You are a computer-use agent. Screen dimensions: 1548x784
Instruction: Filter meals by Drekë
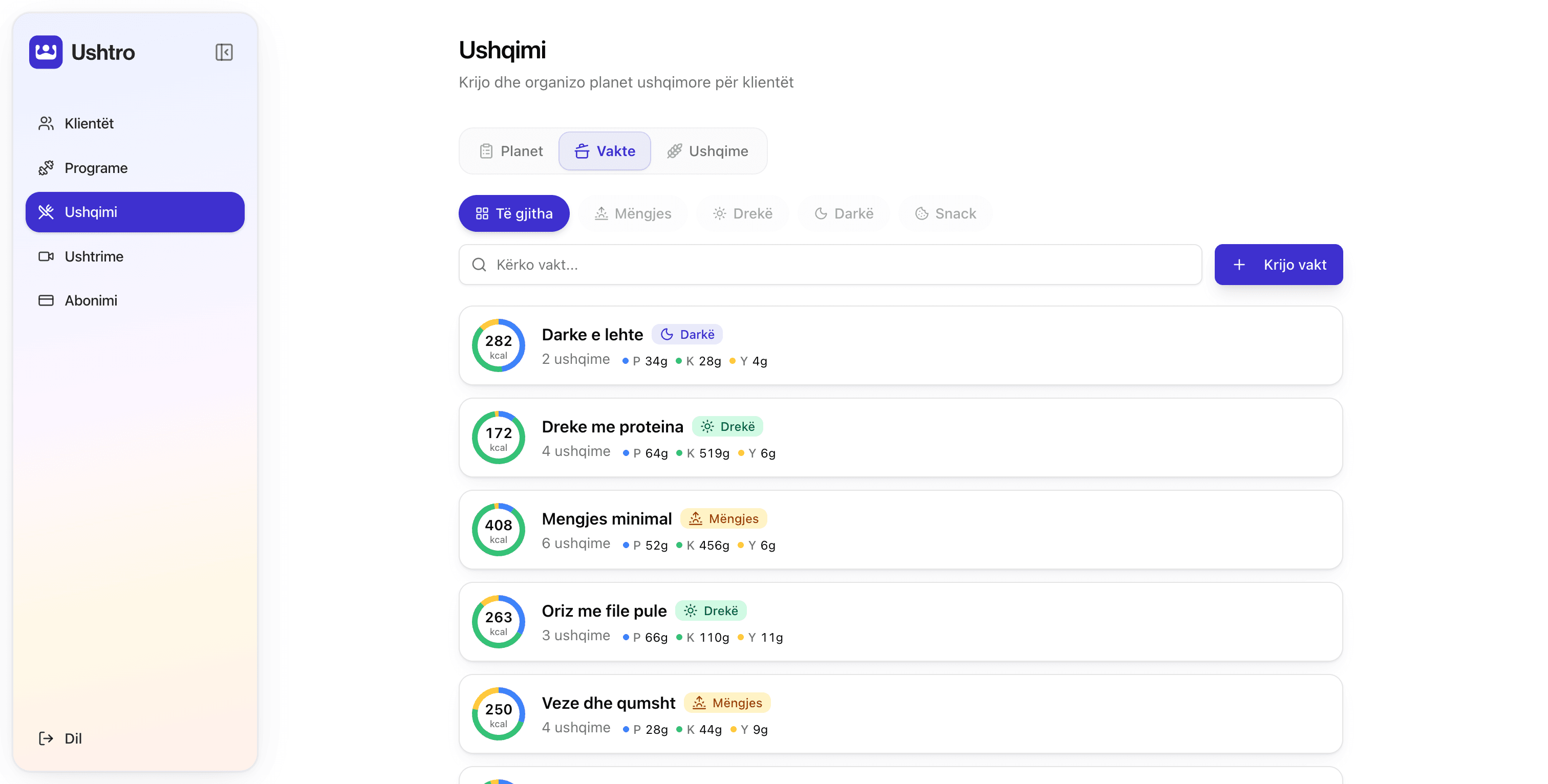coord(743,213)
